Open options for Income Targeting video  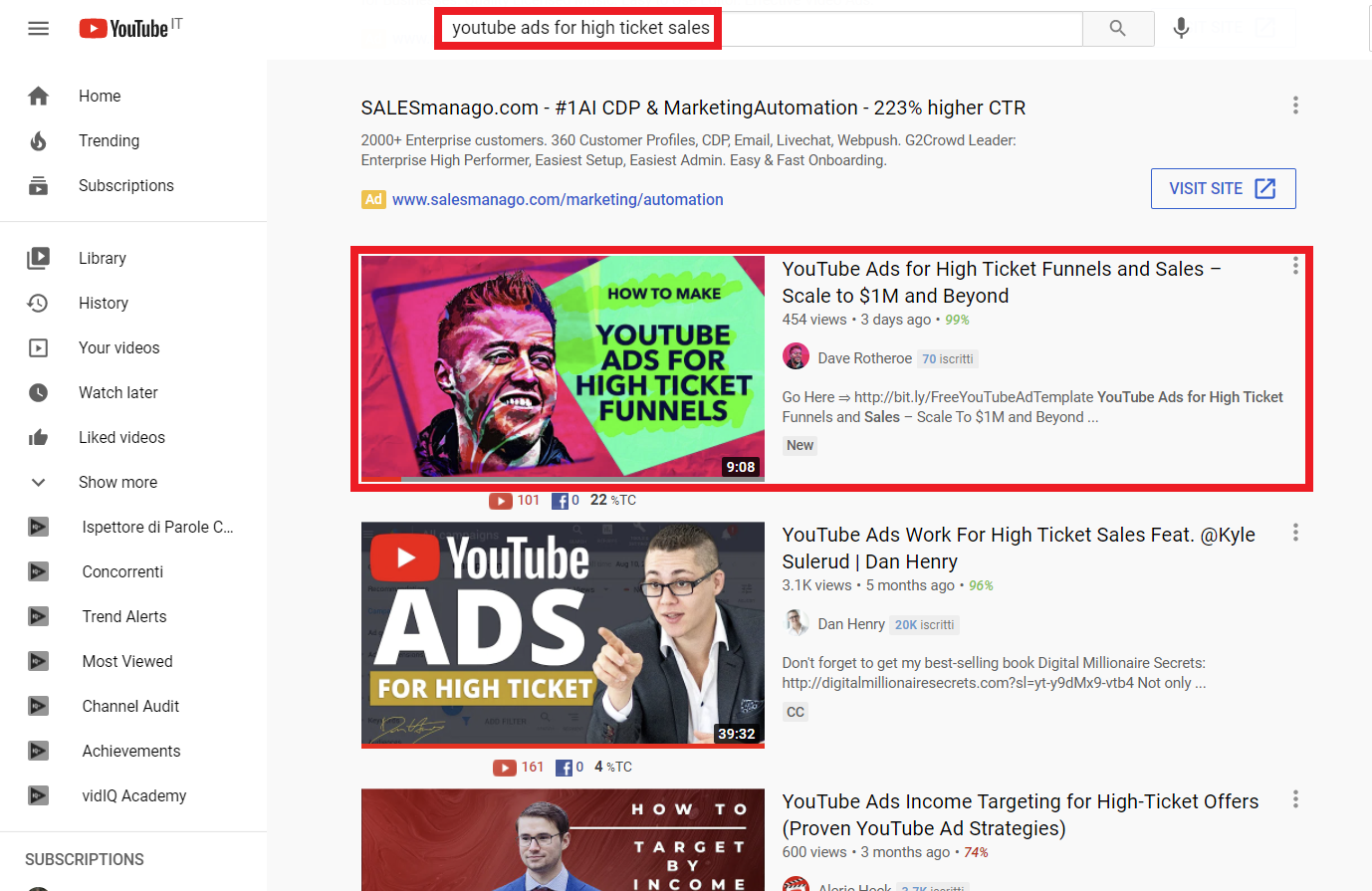(x=1294, y=798)
